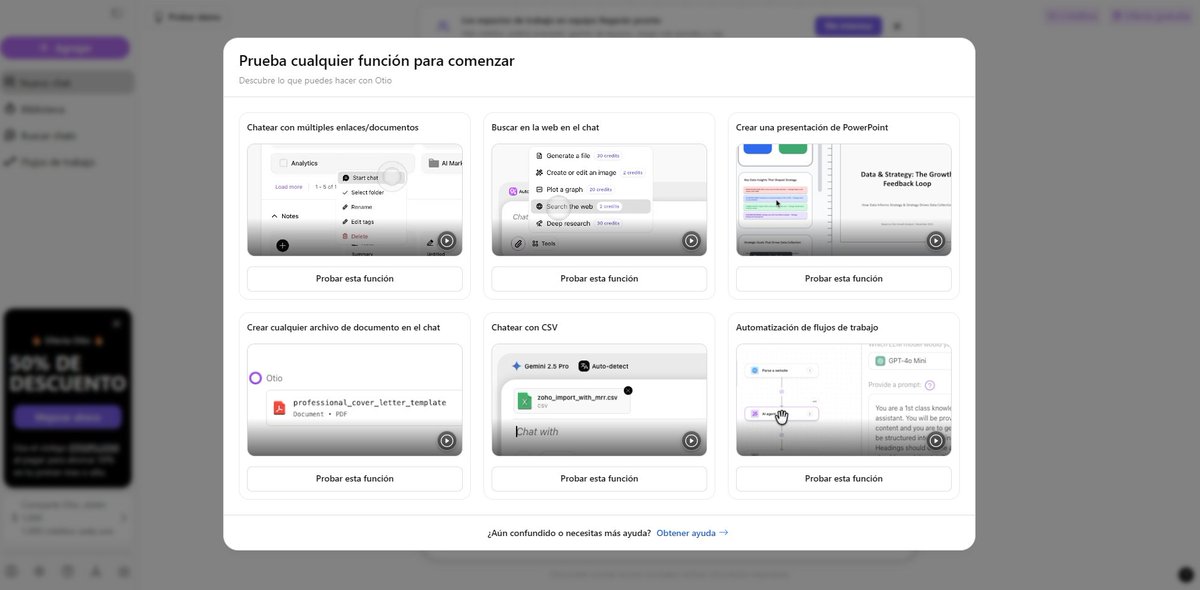1200x590 pixels.
Task: Select Nuevo chat in the background sidebar
Action: [x=66, y=83]
